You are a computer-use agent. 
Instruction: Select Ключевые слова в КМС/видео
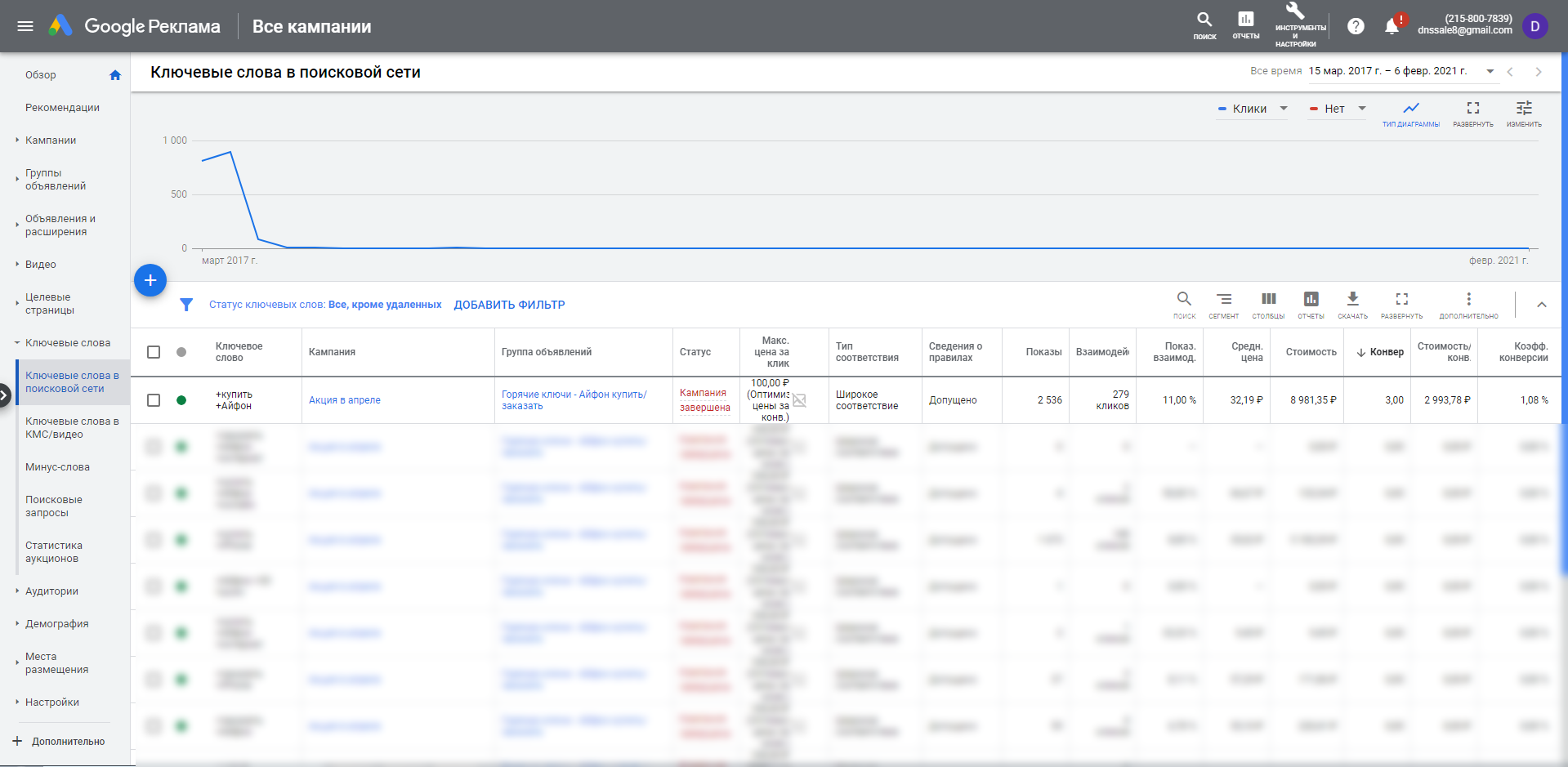[72, 428]
